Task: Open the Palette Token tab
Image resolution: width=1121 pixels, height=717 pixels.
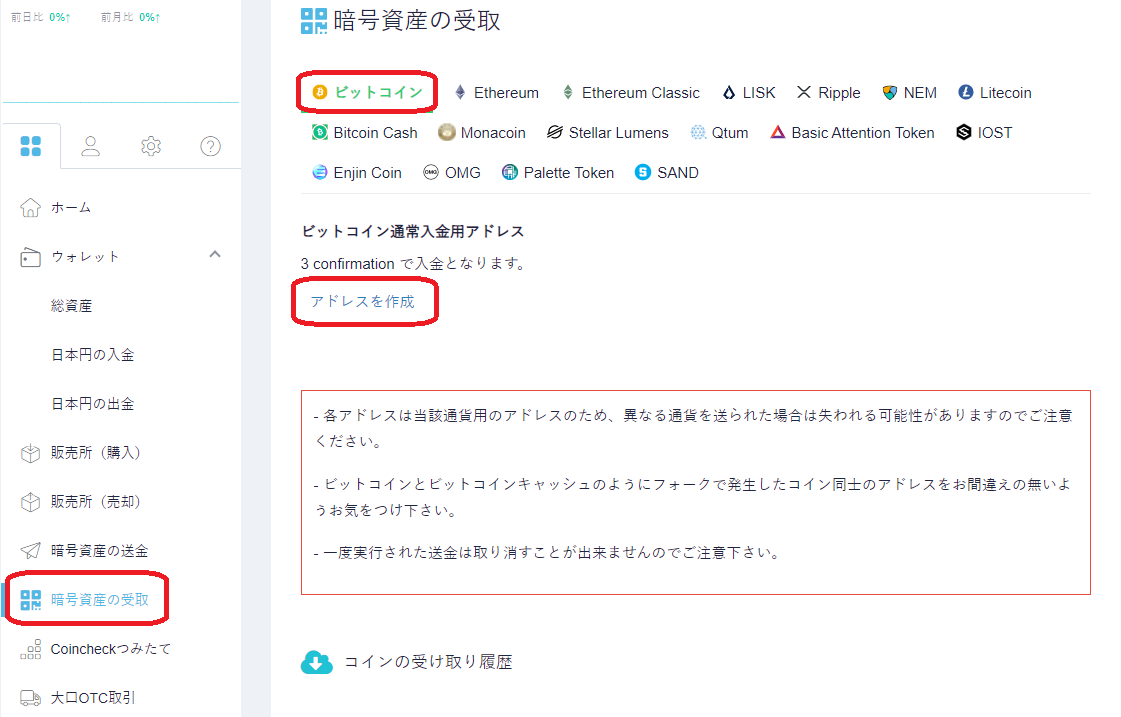Action: point(558,173)
